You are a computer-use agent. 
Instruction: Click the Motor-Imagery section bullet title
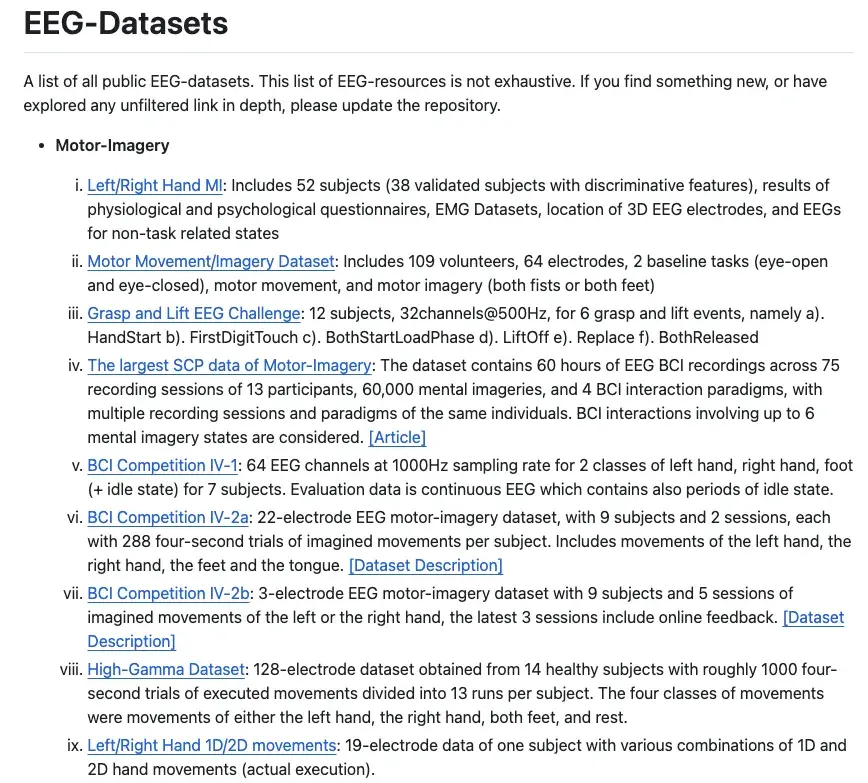(112, 145)
